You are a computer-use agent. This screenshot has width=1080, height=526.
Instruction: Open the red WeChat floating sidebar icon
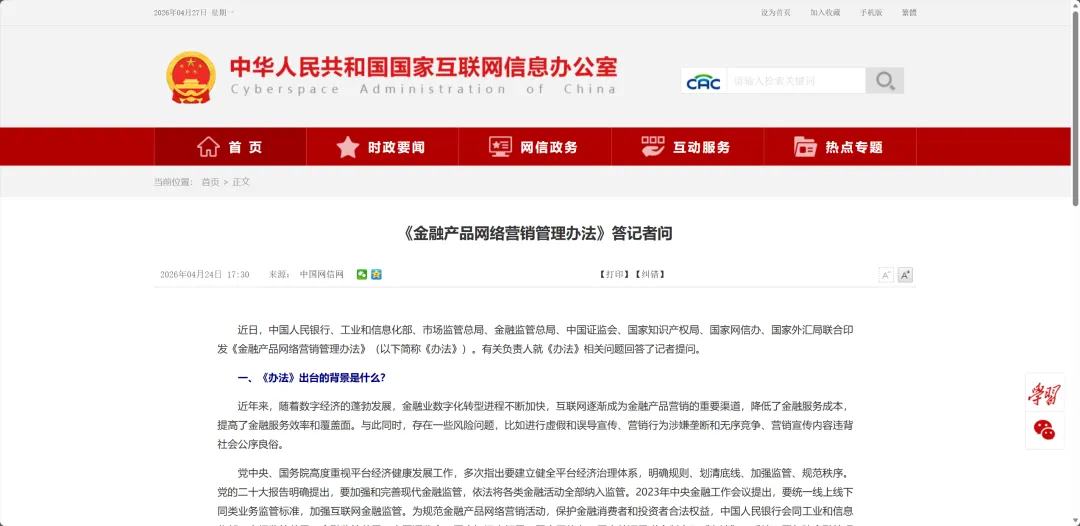click(1044, 430)
